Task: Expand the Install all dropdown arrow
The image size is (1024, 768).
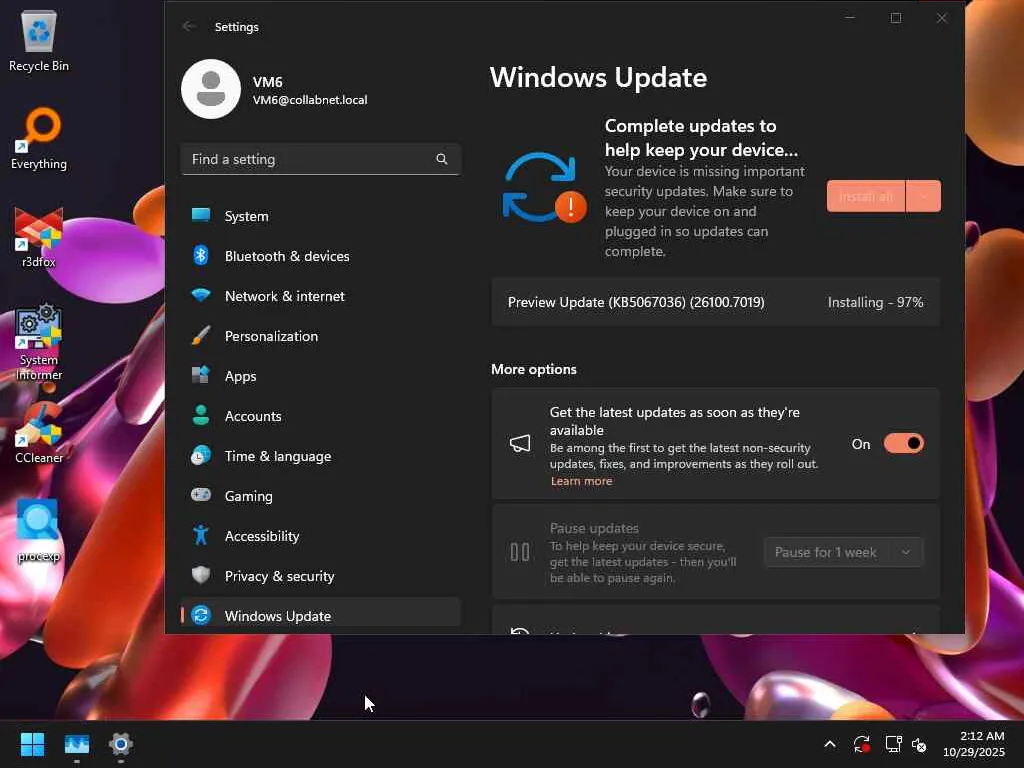Action: pyautogui.click(x=923, y=196)
